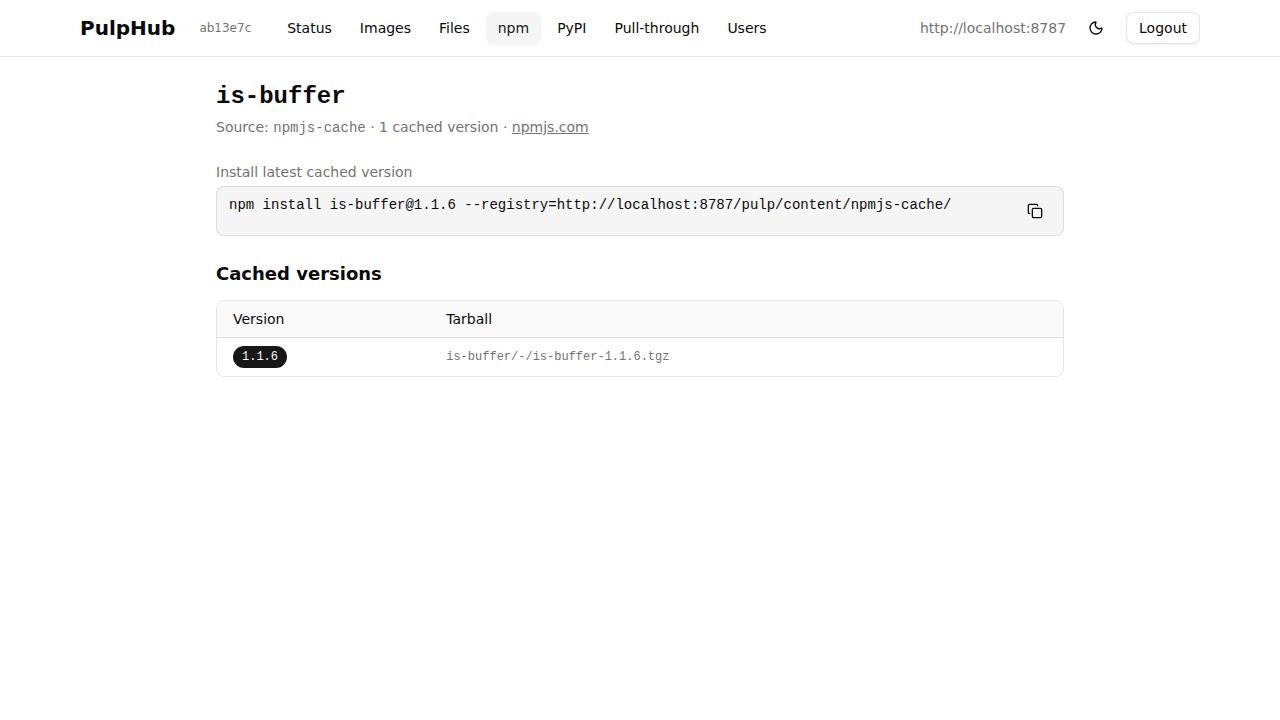Copy the npm install command
The image size is (1280, 720).
(x=1034, y=211)
